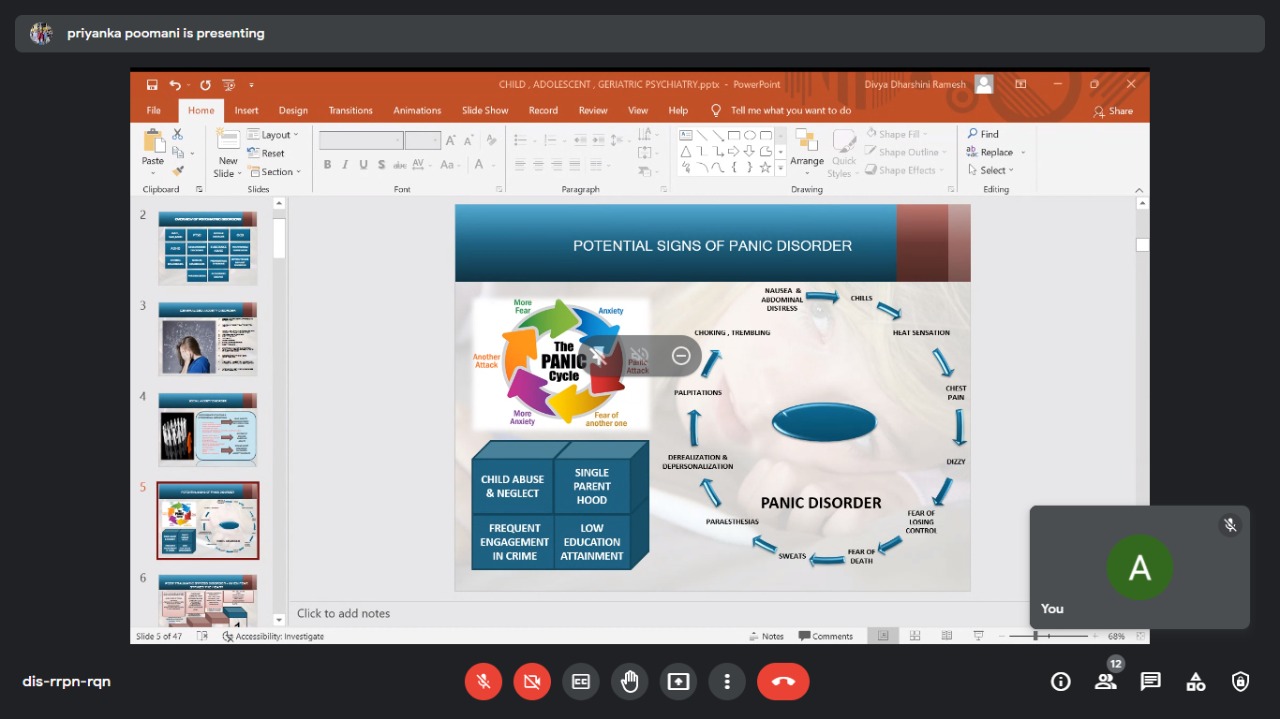
Task: Toggle Underline formatting
Action: (363, 165)
